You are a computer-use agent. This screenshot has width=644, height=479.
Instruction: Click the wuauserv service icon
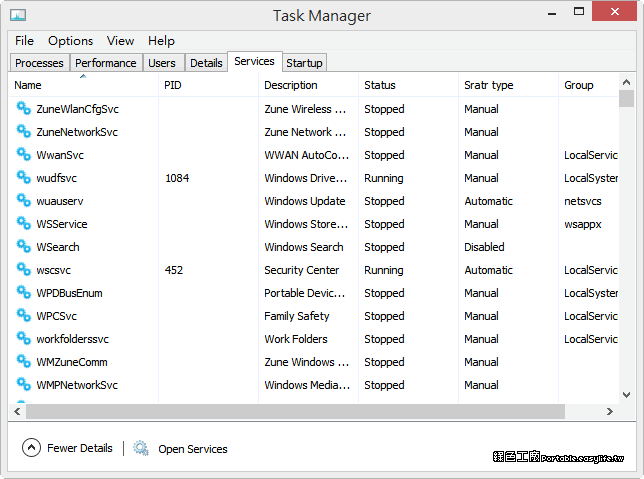(x=24, y=201)
